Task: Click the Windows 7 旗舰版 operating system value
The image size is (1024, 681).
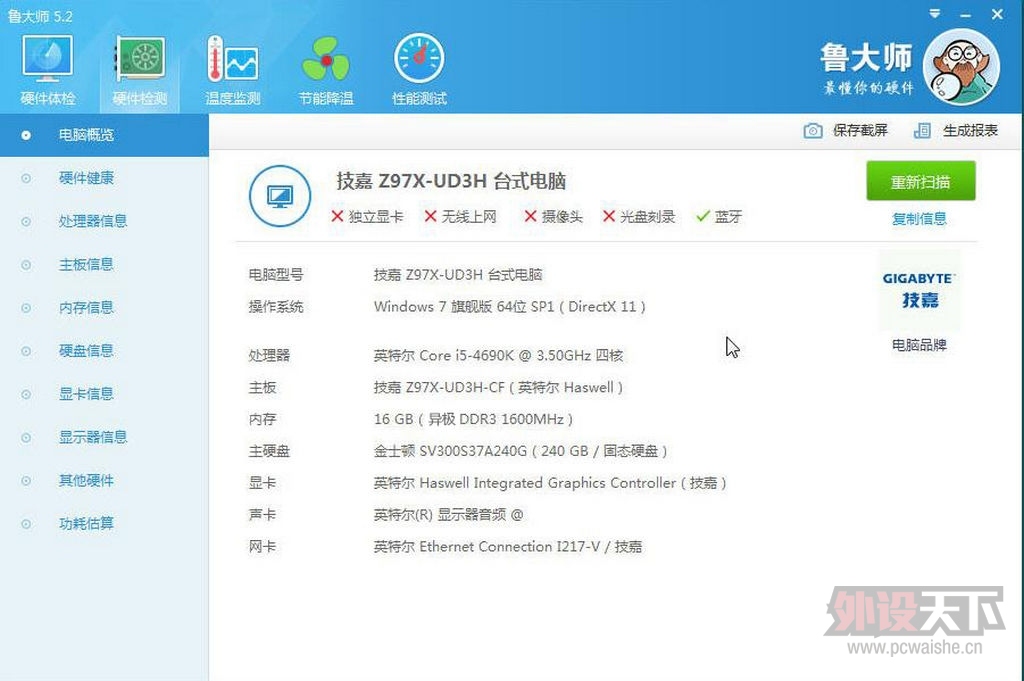Action: click(509, 306)
